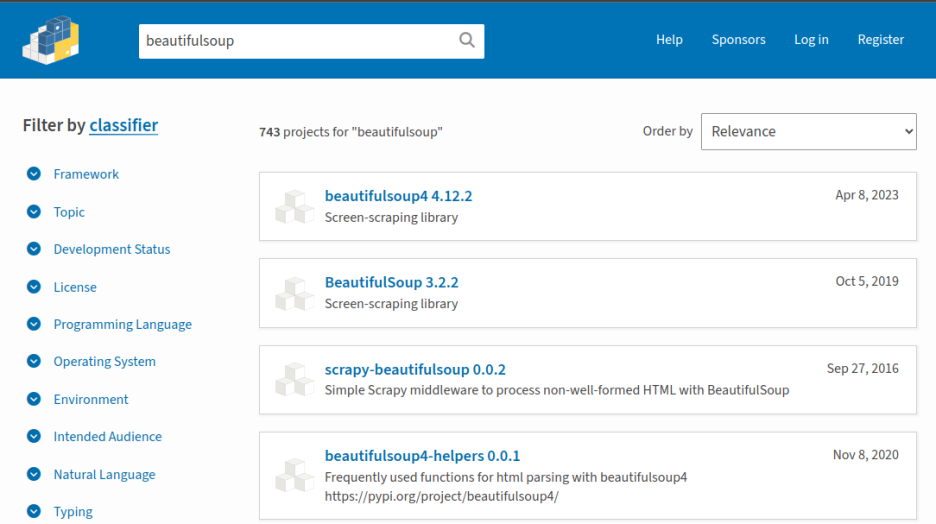Expand the Natural Language chevron
The image size is (936, 524).
click(34, 474)
